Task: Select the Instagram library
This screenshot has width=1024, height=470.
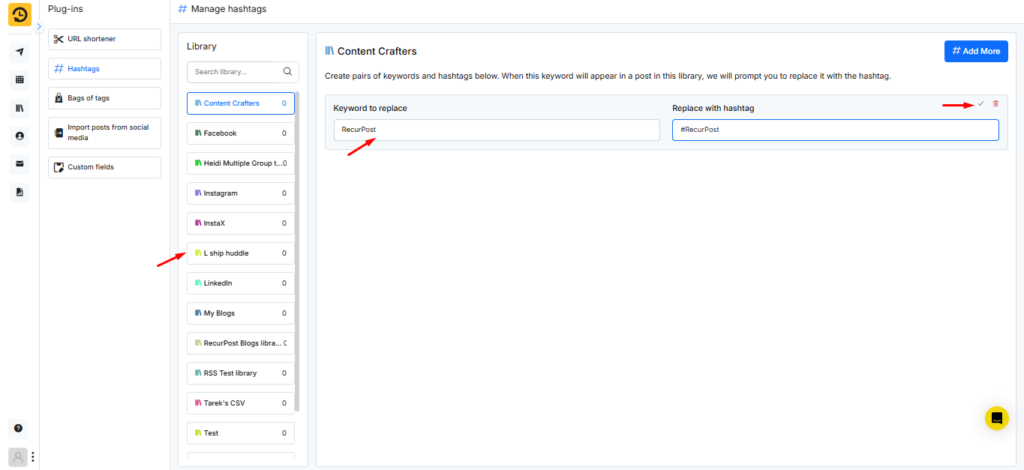Action: coord(240,193)
